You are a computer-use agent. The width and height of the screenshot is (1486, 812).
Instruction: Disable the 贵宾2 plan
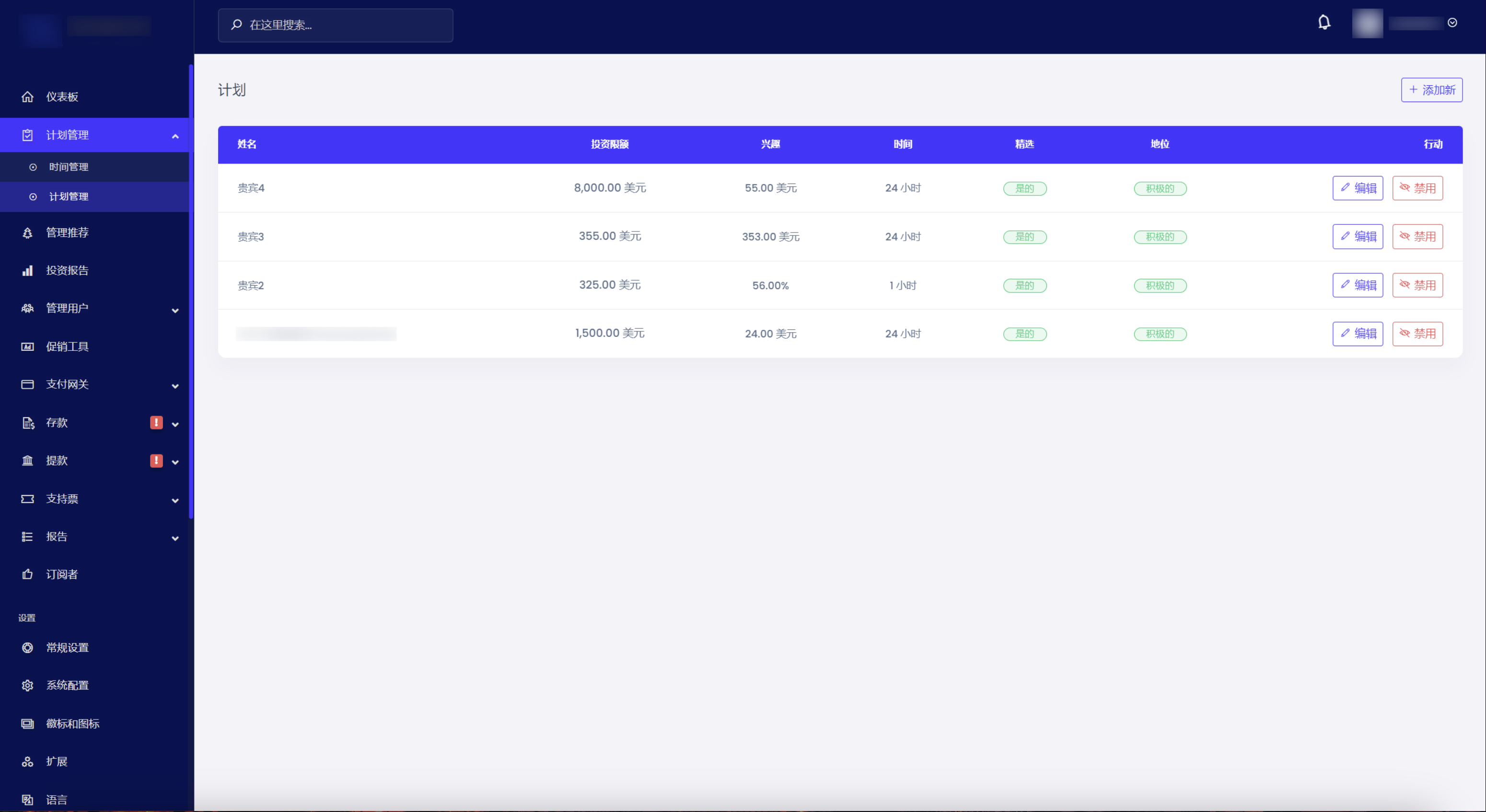click(x=1417, y=286)
